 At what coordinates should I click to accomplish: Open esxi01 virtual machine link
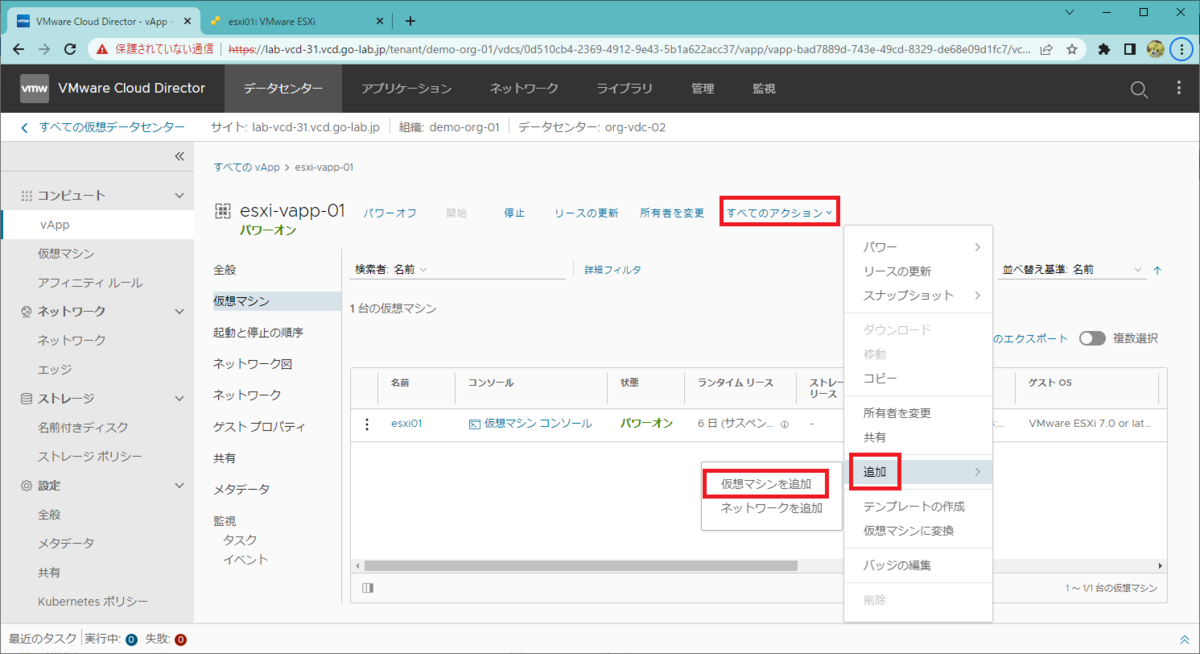pyautogui.click(x=406, y=424)
